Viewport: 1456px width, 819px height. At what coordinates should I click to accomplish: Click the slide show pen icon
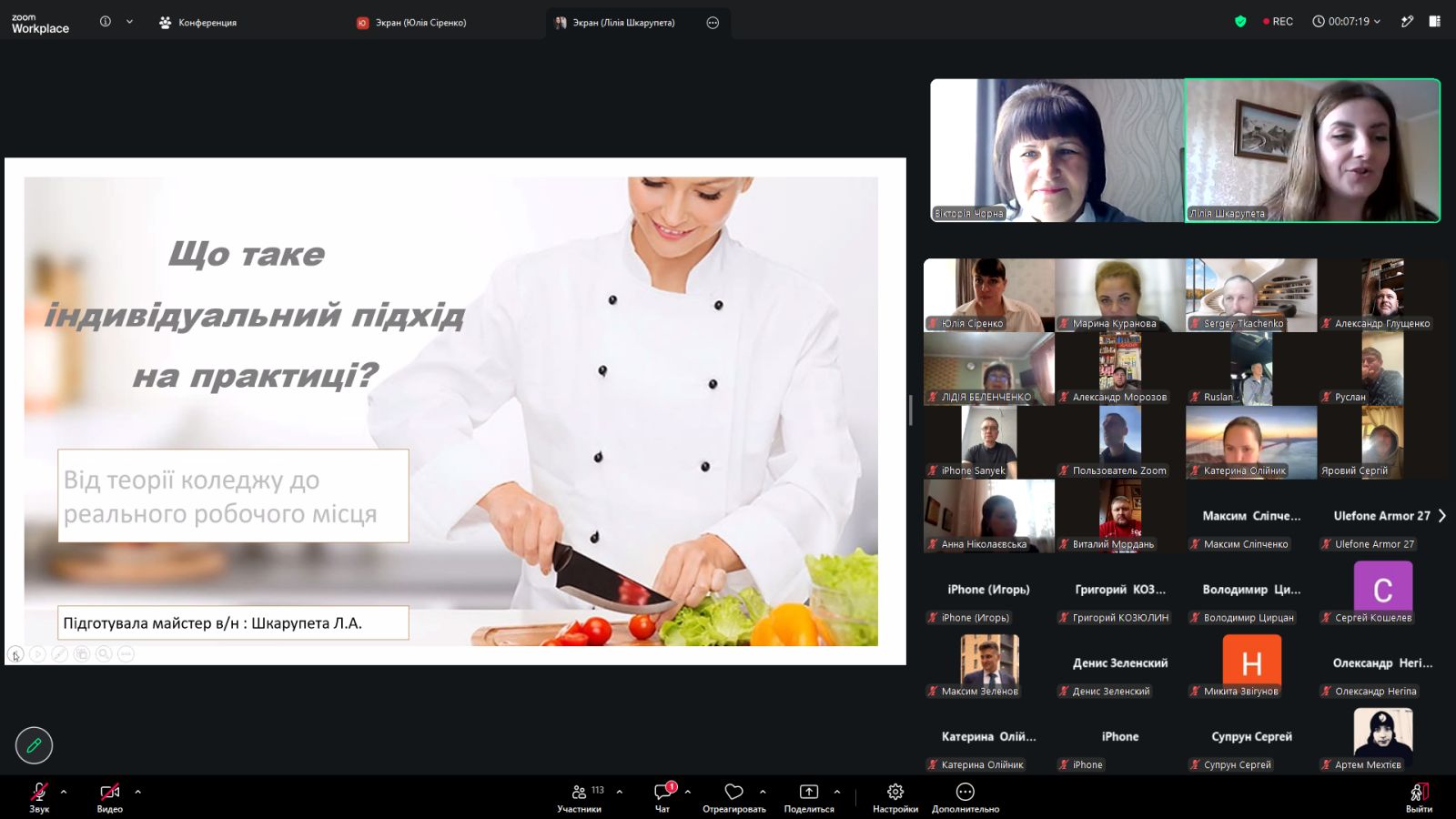point(59,653)
